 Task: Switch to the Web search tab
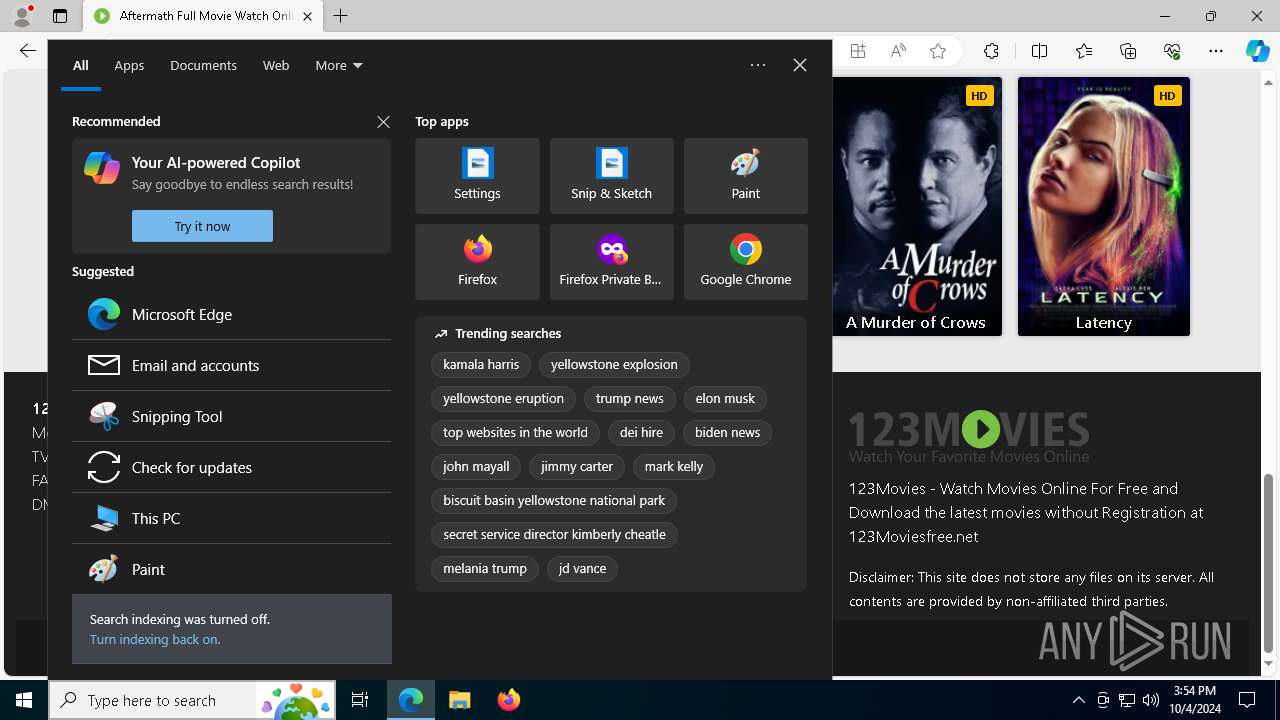pos(276,65)
